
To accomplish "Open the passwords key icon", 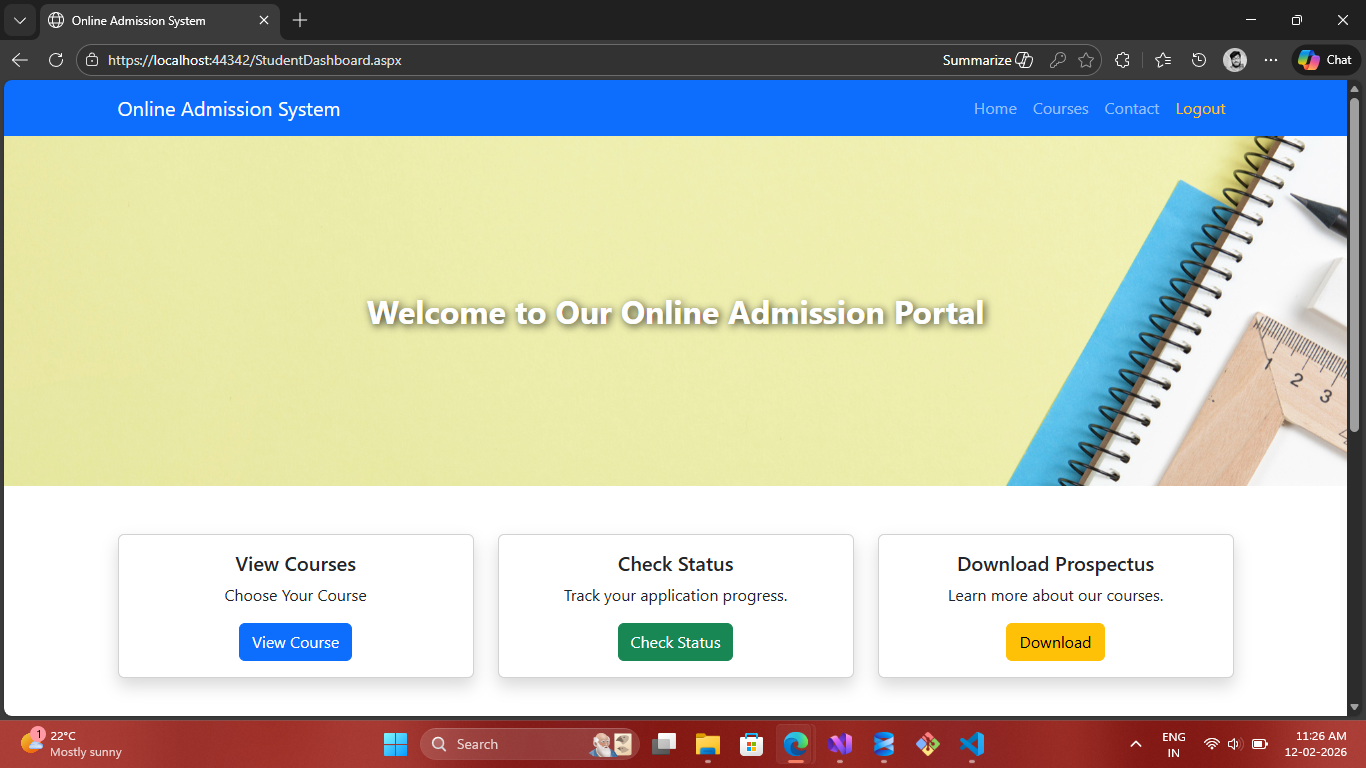I will pos(1057,60).
